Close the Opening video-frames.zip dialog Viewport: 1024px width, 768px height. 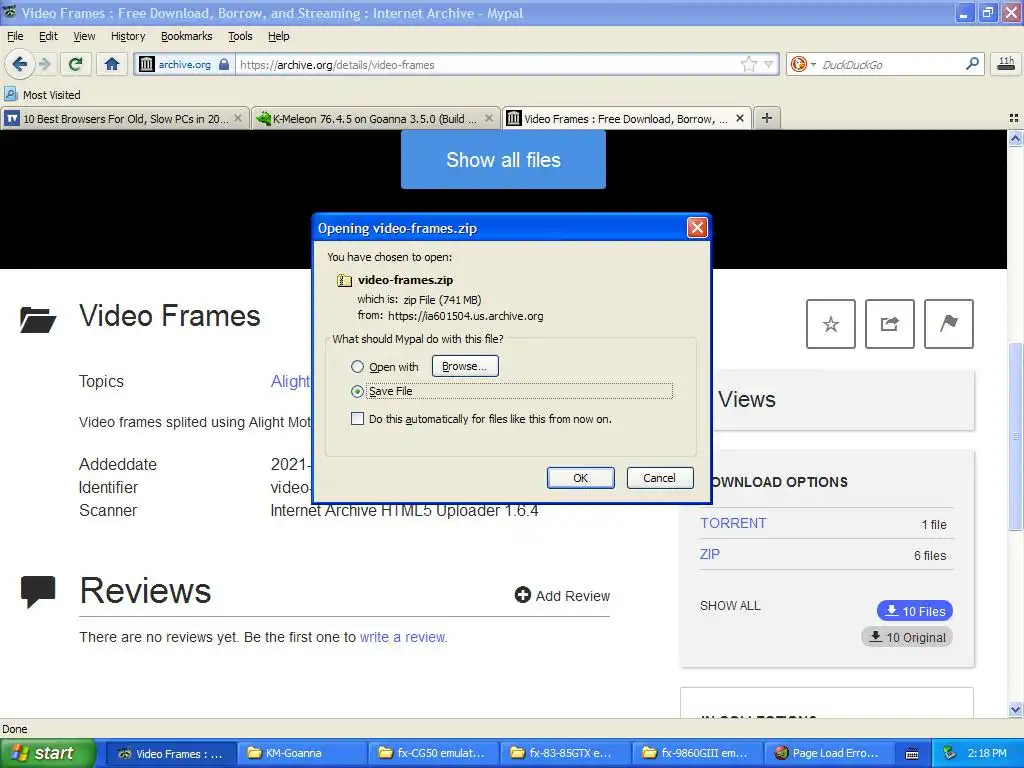(697, 227)
